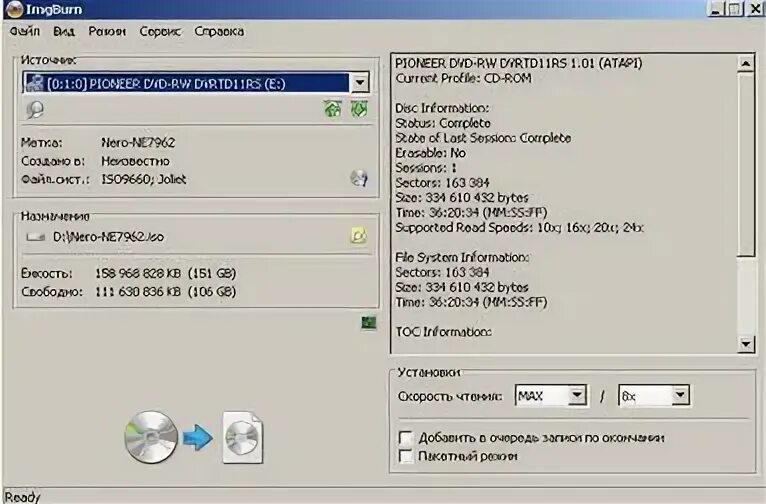Screen dimensions: 766x504
Task: Click the 'Status: Complete' line
Action: pos(443,123)
